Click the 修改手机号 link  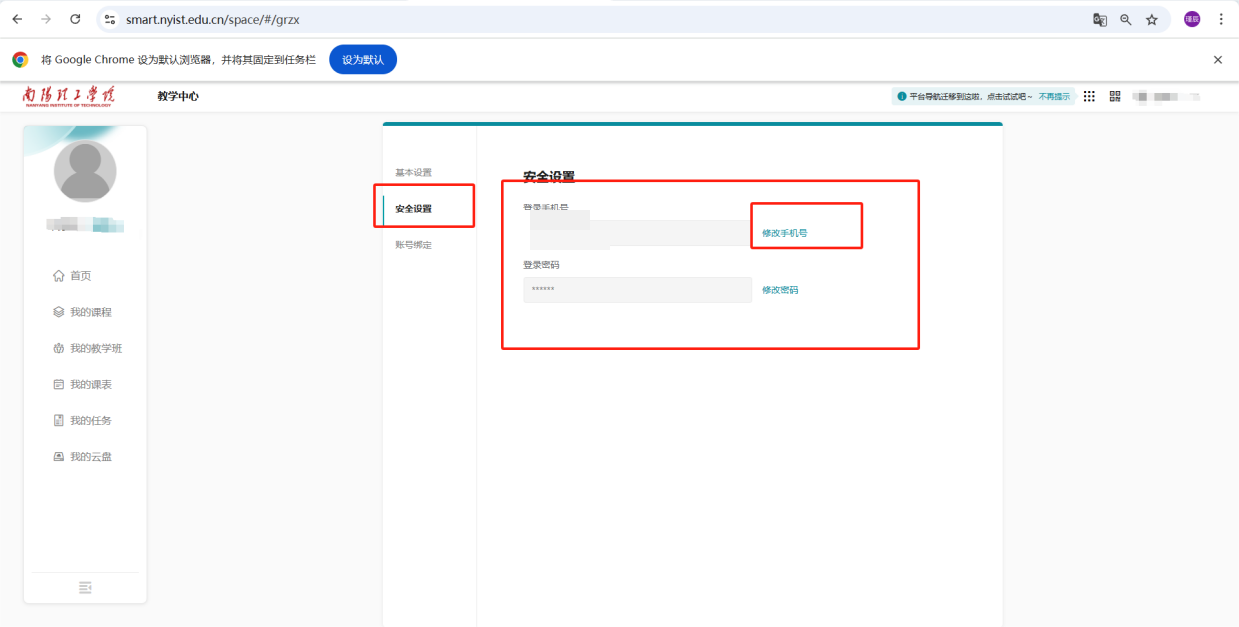point(784,233)
